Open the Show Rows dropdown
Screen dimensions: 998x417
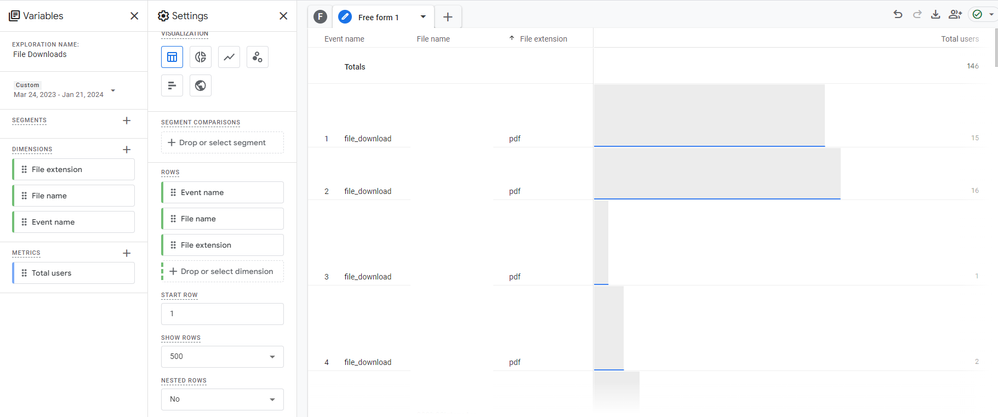click(x=222, y=356)
